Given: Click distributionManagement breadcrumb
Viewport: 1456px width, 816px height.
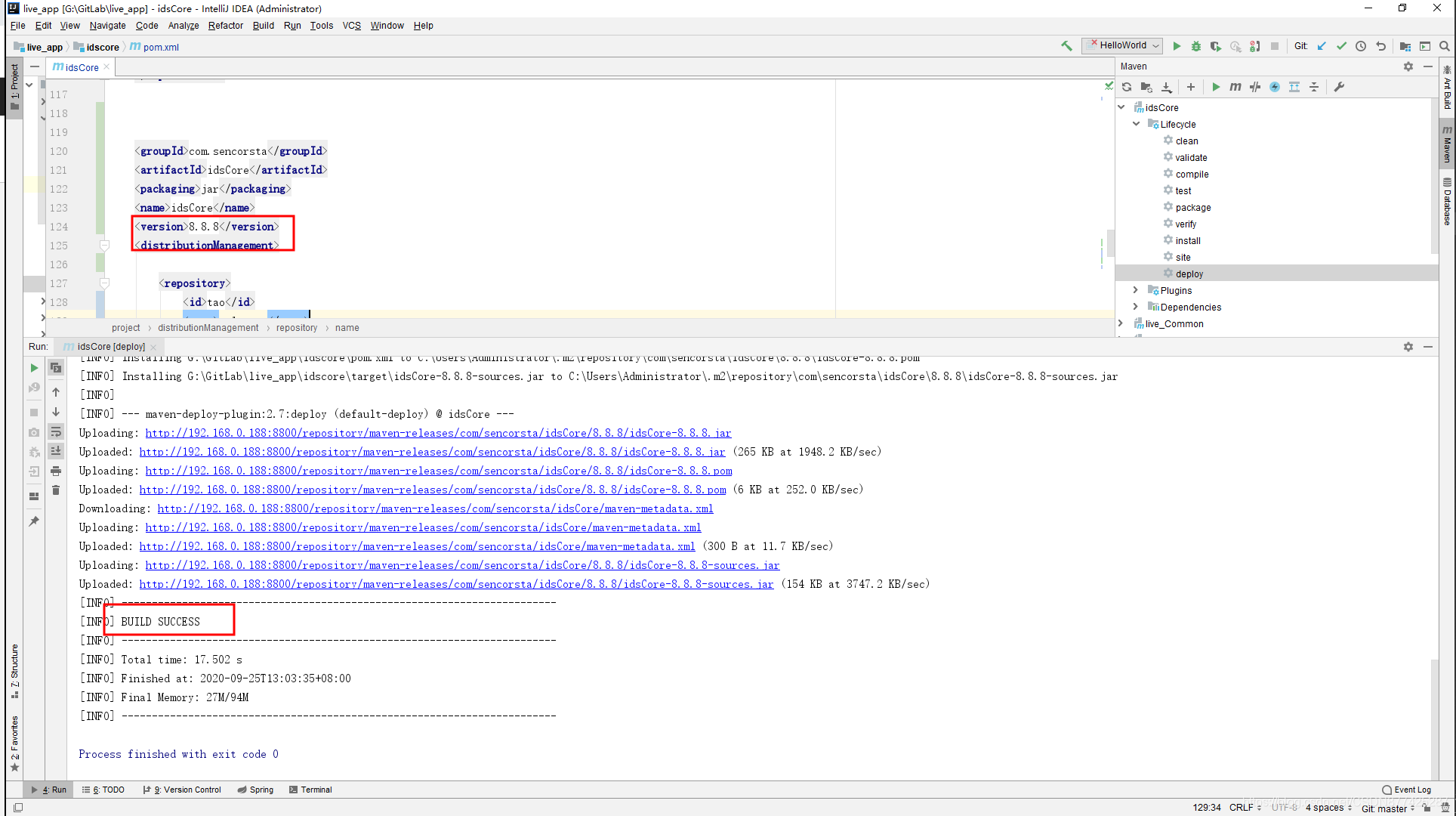Looking at the screenshot, I should point(208,328).
